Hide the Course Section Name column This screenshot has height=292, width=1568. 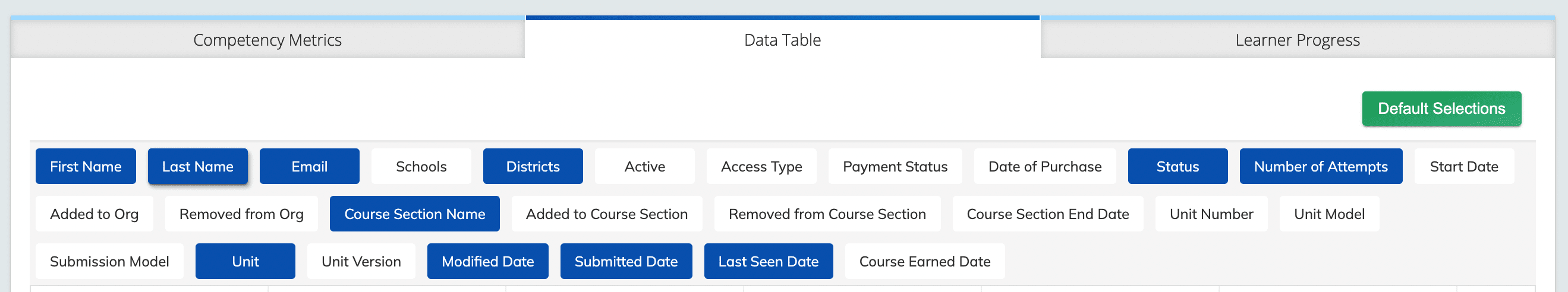tap(414, 214)
